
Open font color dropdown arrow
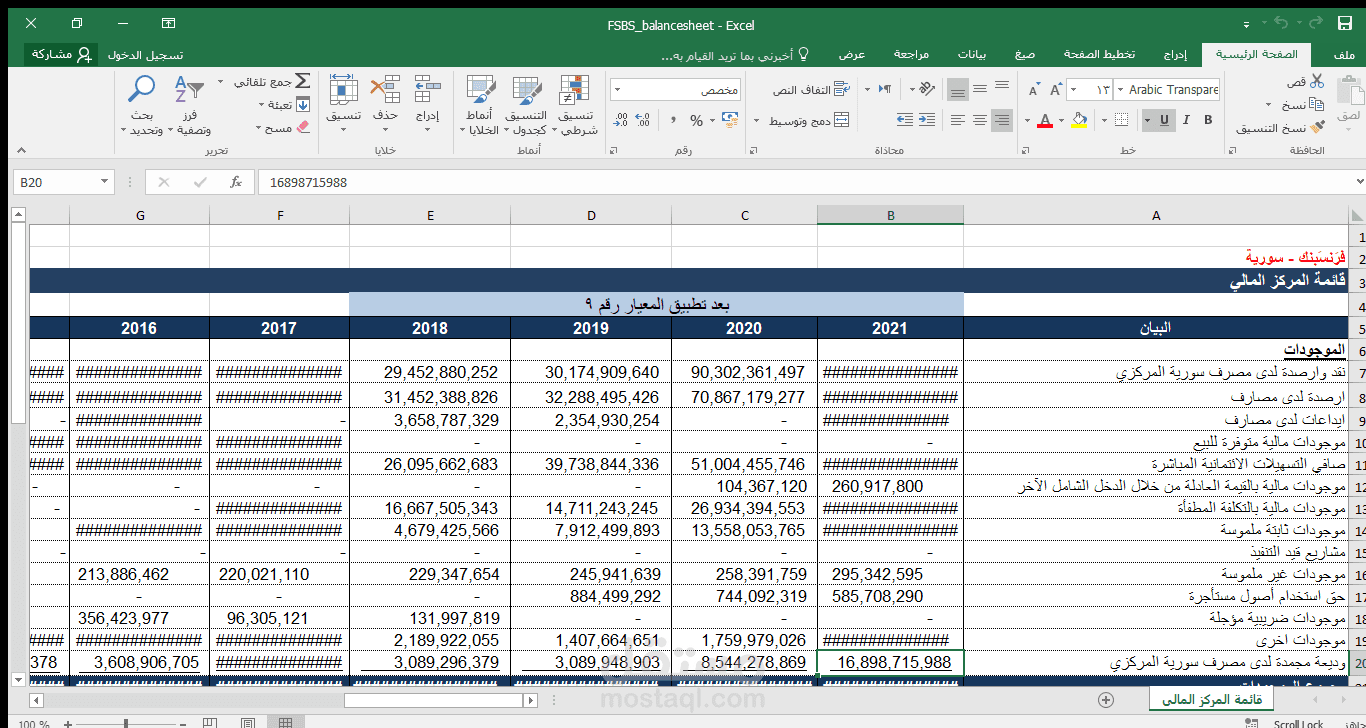[x=1029, y=120]
